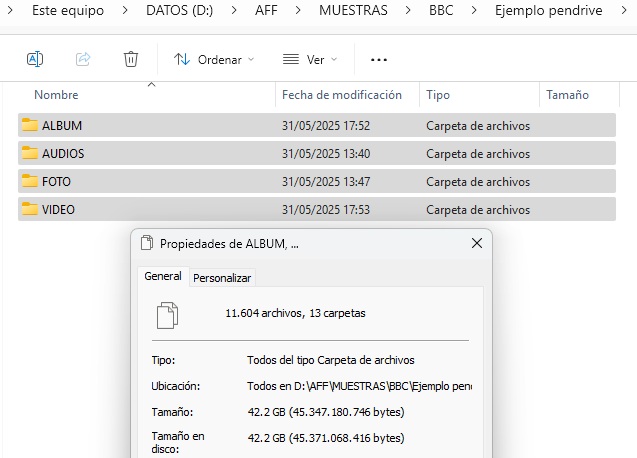Sort by the Nombre column header

56,95
